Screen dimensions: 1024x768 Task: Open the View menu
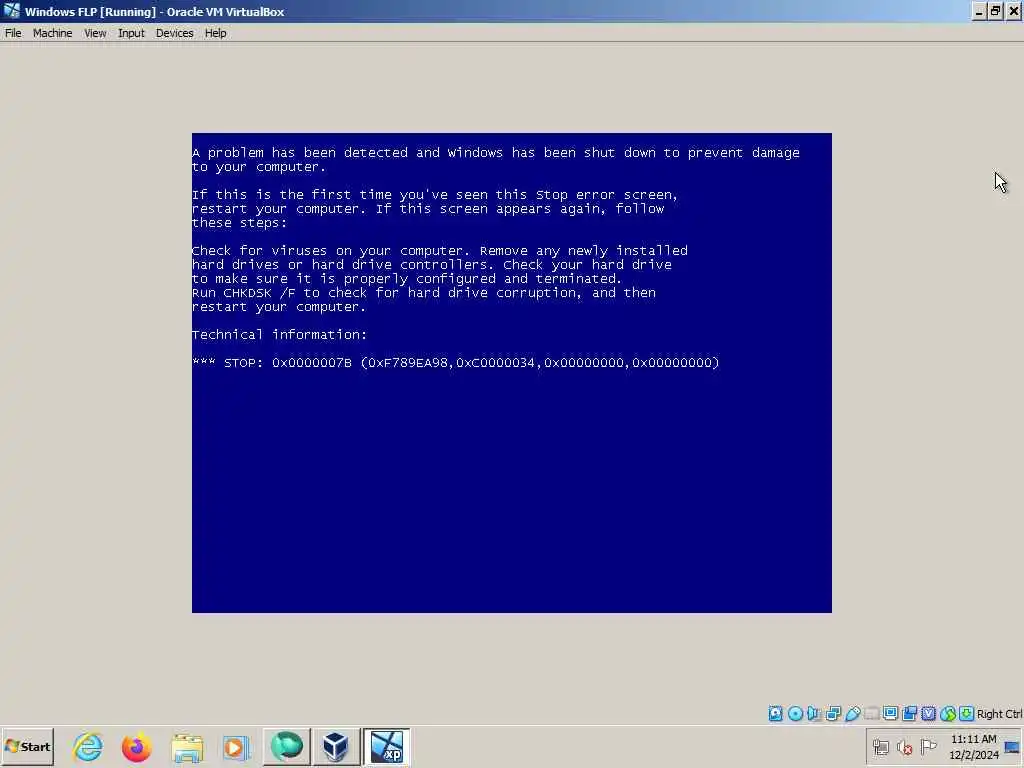click(95, 33)
